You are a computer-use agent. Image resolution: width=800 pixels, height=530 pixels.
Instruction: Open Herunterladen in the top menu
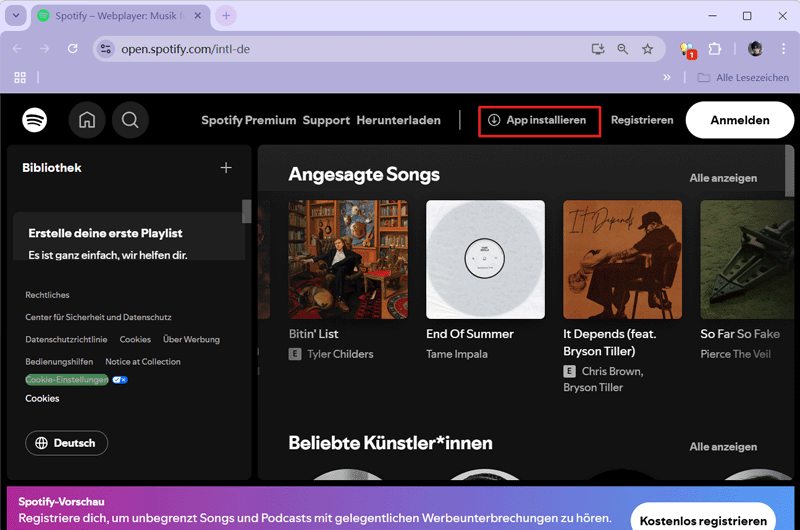[398, 120]
